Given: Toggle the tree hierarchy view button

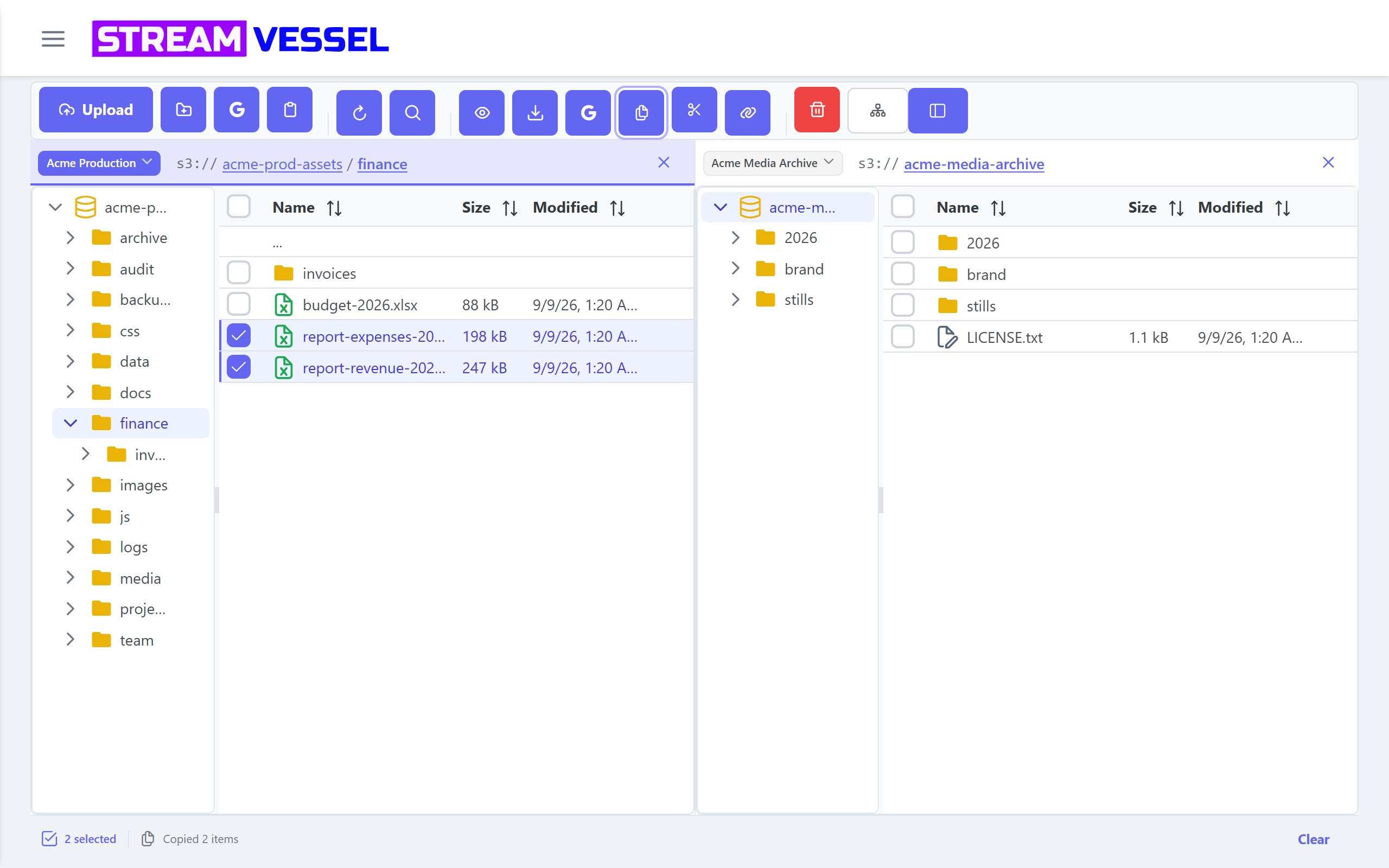Looking at the screenshot, I should 877,110.
